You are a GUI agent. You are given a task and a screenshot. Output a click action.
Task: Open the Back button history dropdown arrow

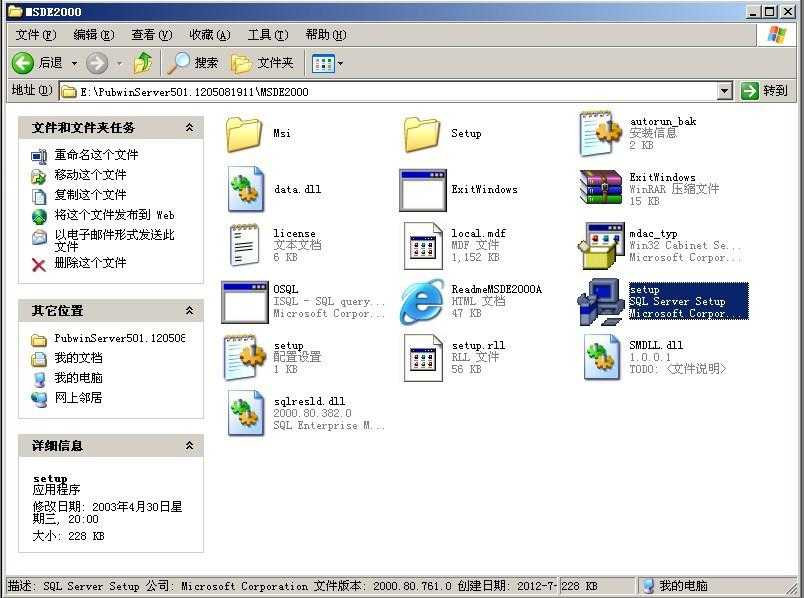pos(74,64)
